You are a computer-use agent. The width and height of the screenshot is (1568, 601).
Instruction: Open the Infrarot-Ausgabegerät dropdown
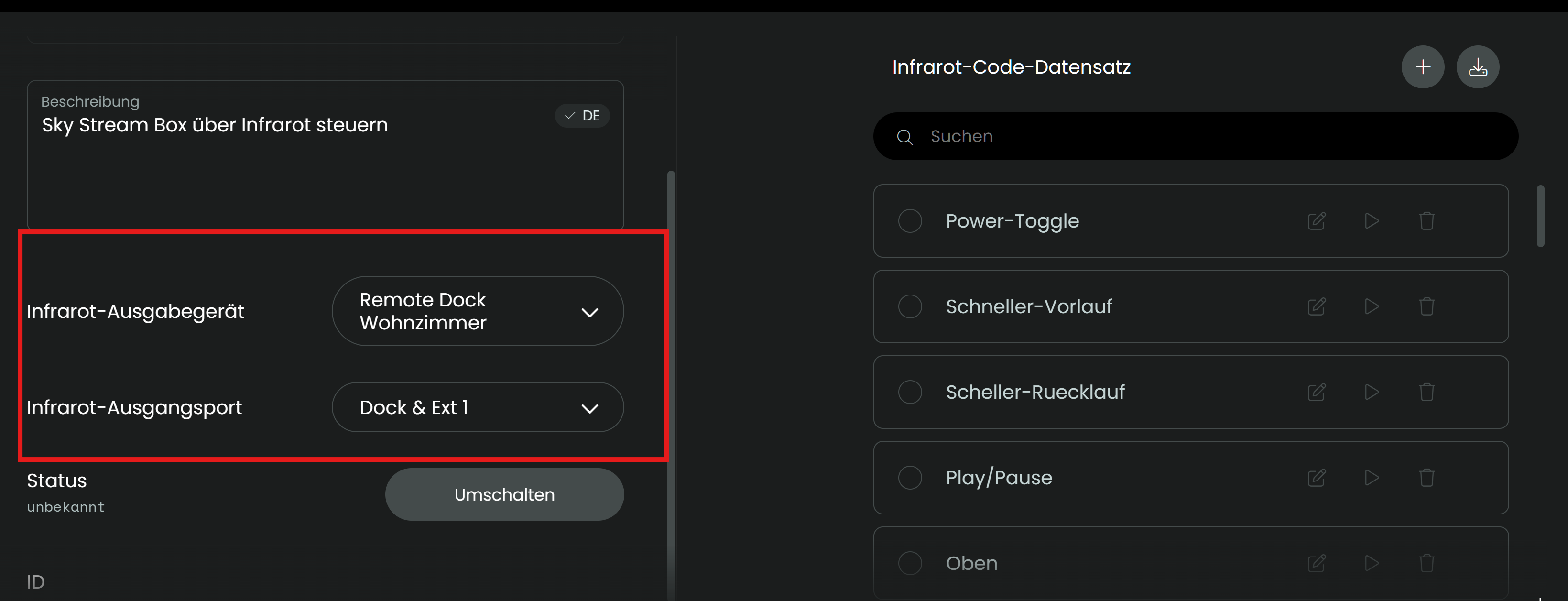click(x=477, y=311)
